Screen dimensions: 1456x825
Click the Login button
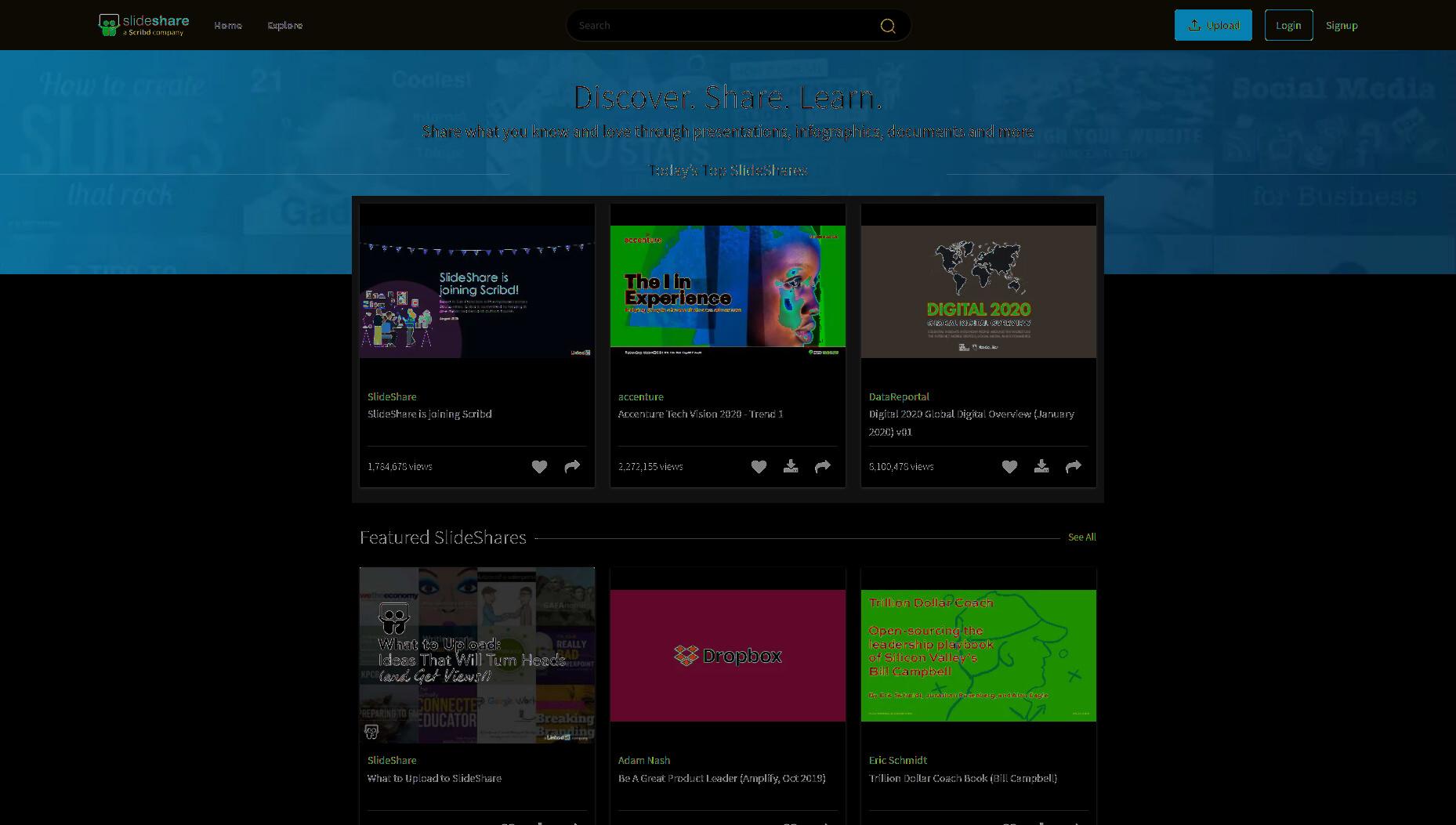click(1288, 25)
